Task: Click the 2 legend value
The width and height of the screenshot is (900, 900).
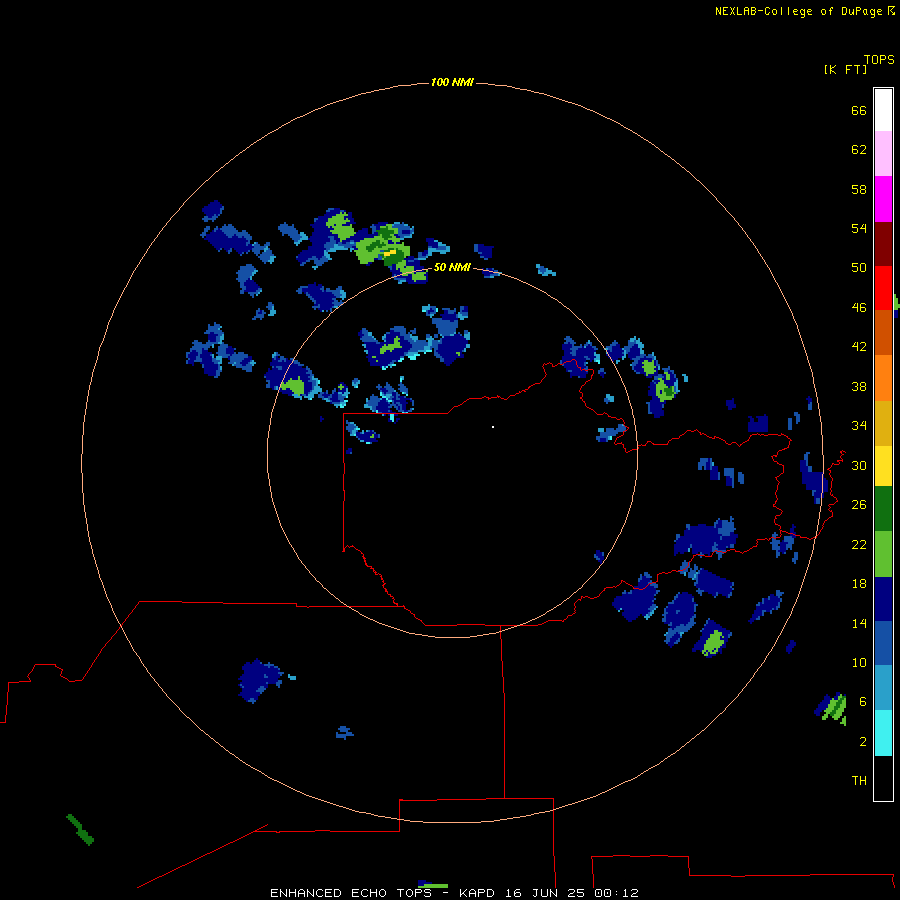Action: pos(863,742)
